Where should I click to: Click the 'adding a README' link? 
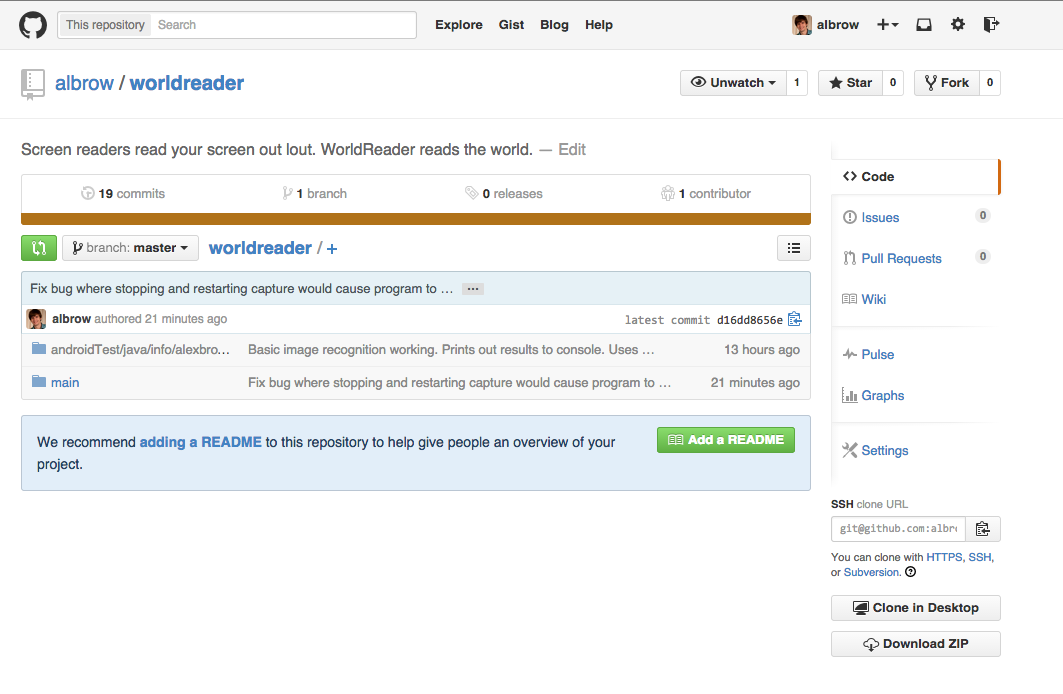tap(200, 442)
